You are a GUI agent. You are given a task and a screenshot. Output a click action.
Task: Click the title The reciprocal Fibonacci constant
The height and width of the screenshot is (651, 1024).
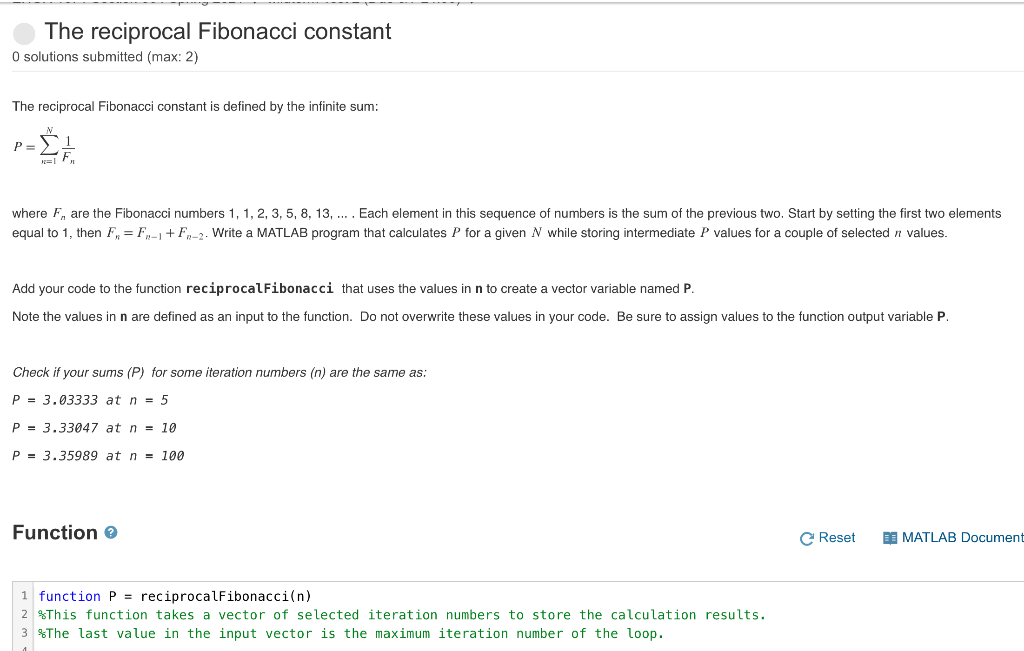(215, 32)
